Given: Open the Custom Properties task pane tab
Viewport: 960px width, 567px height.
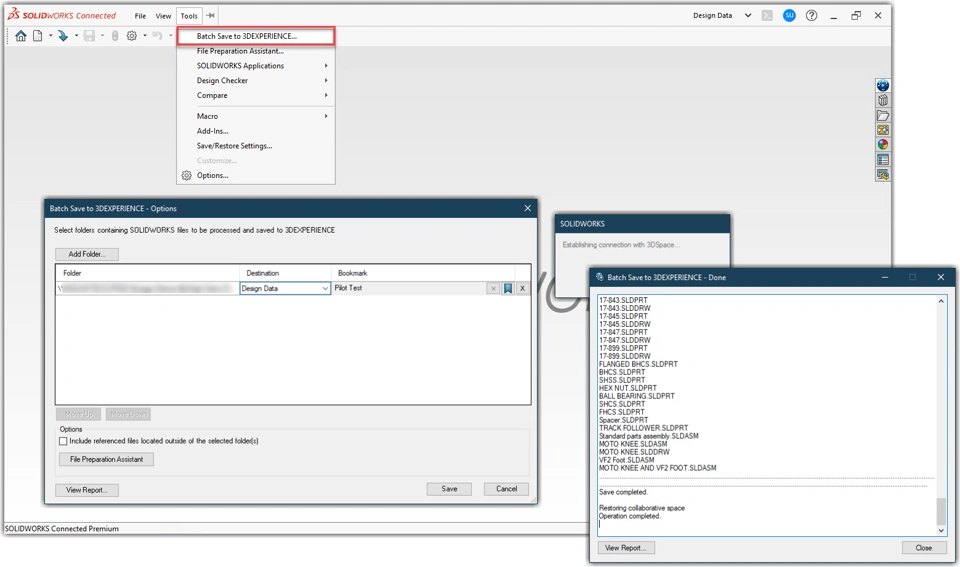Looking at the screenshot, I should (x=882, y=160).
